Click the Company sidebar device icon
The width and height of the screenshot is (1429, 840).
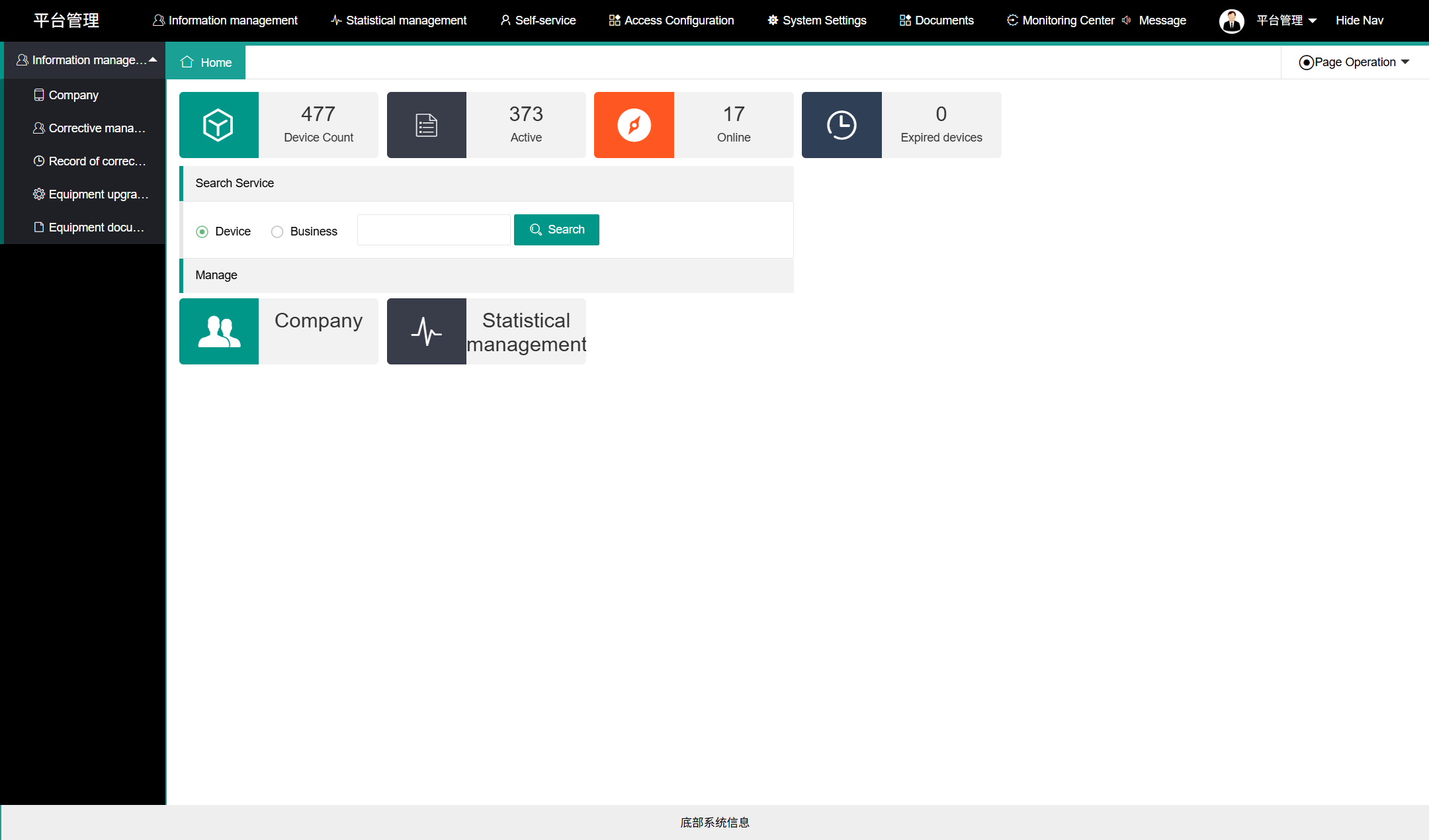[39, 95]
